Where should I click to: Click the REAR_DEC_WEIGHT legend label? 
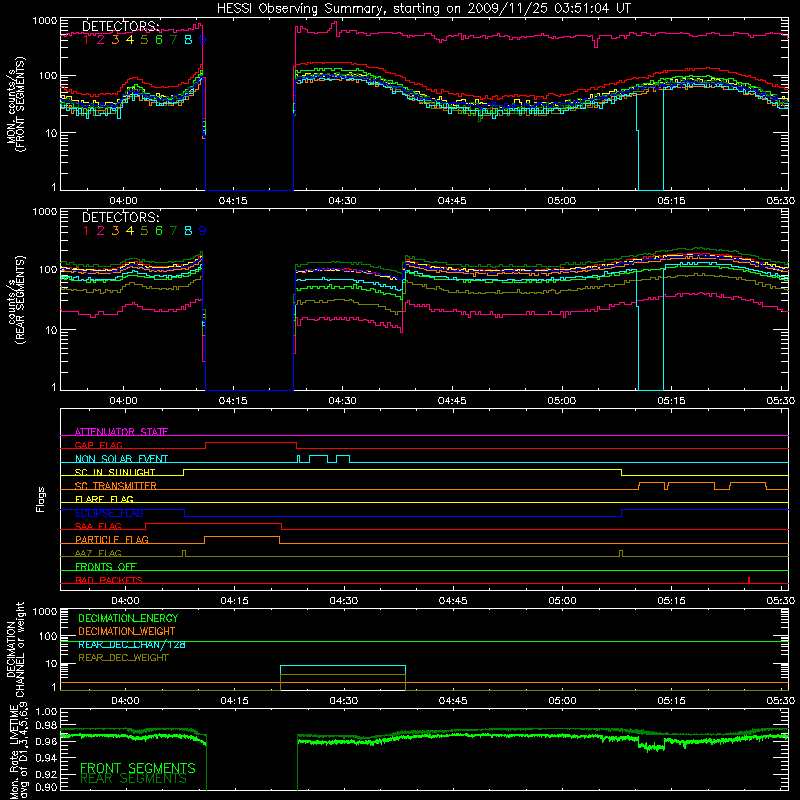click(x=123, y=658)
